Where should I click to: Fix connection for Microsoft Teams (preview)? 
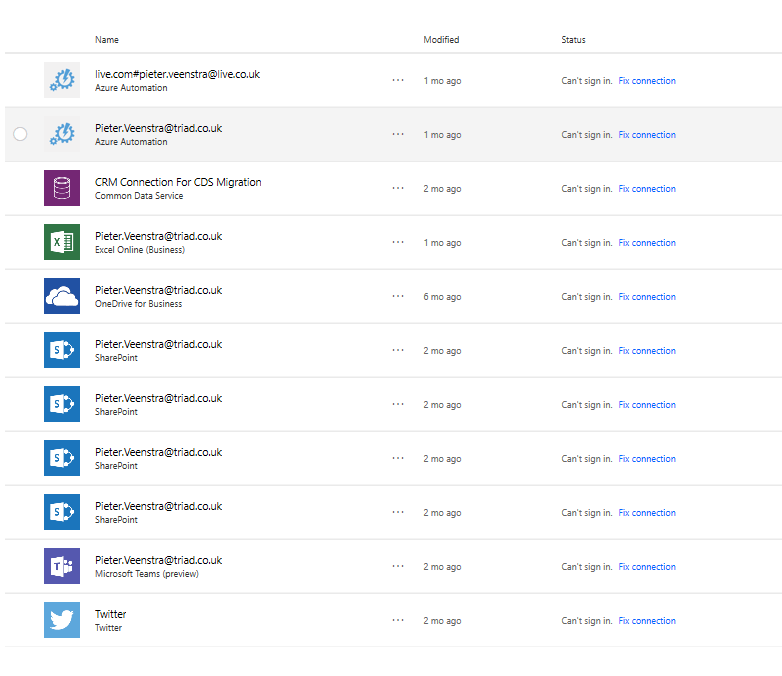(x=647, y=567)
